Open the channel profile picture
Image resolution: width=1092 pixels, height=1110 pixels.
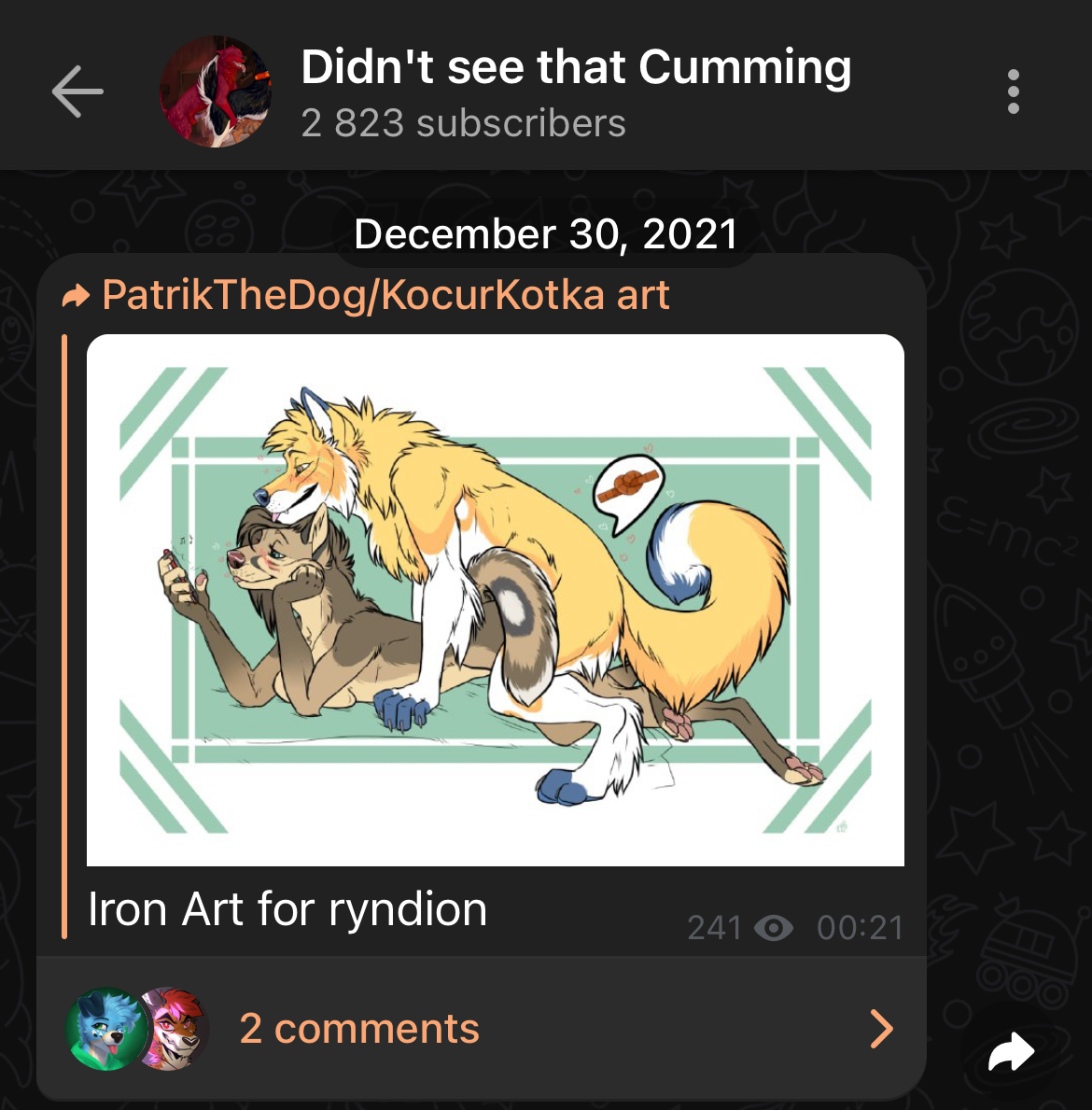[216, 91]
